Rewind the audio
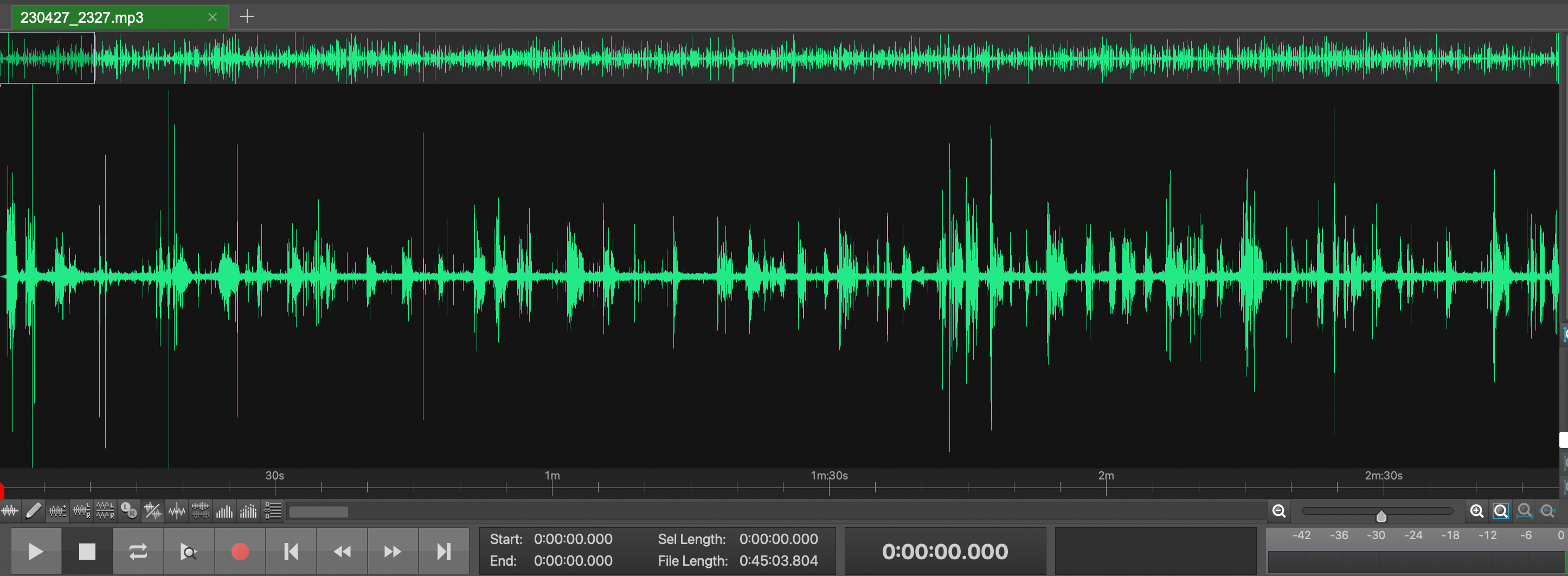The height and width of the screenshot is (576, 1568). click(x=342, y=552)
